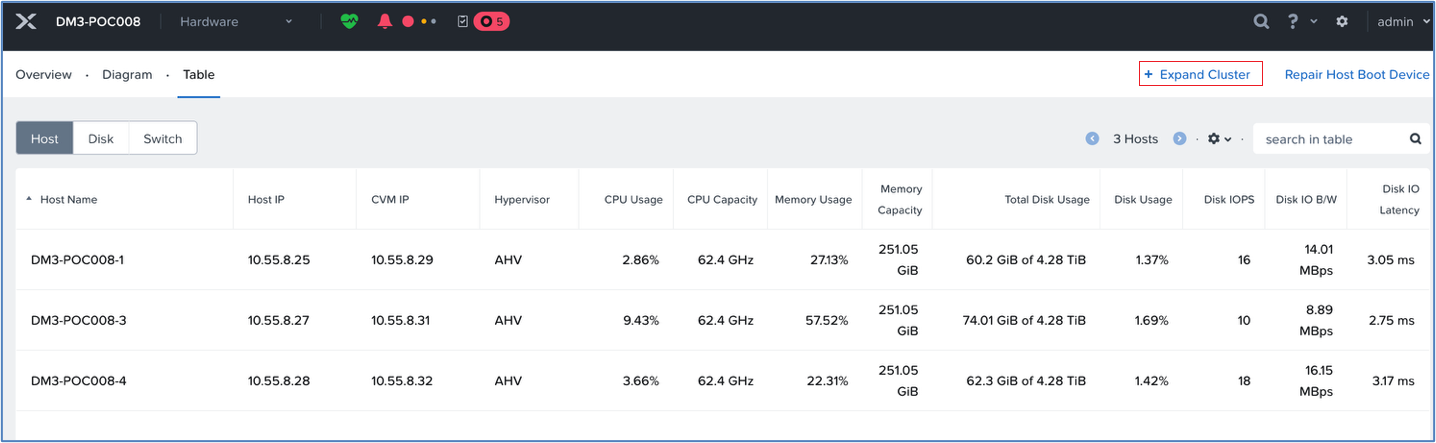Image resolution: width=1436 pixels, height=443 pixels.
Task: Open the alerts bell icon
Action: (x=385, y=21)
